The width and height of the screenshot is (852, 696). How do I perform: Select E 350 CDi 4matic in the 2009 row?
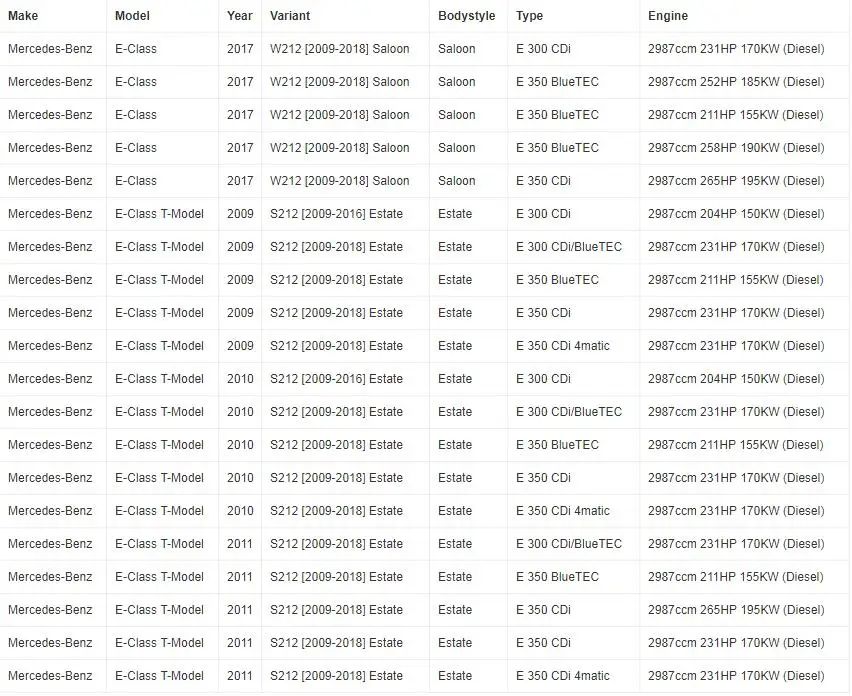click(x=563, y=346)
